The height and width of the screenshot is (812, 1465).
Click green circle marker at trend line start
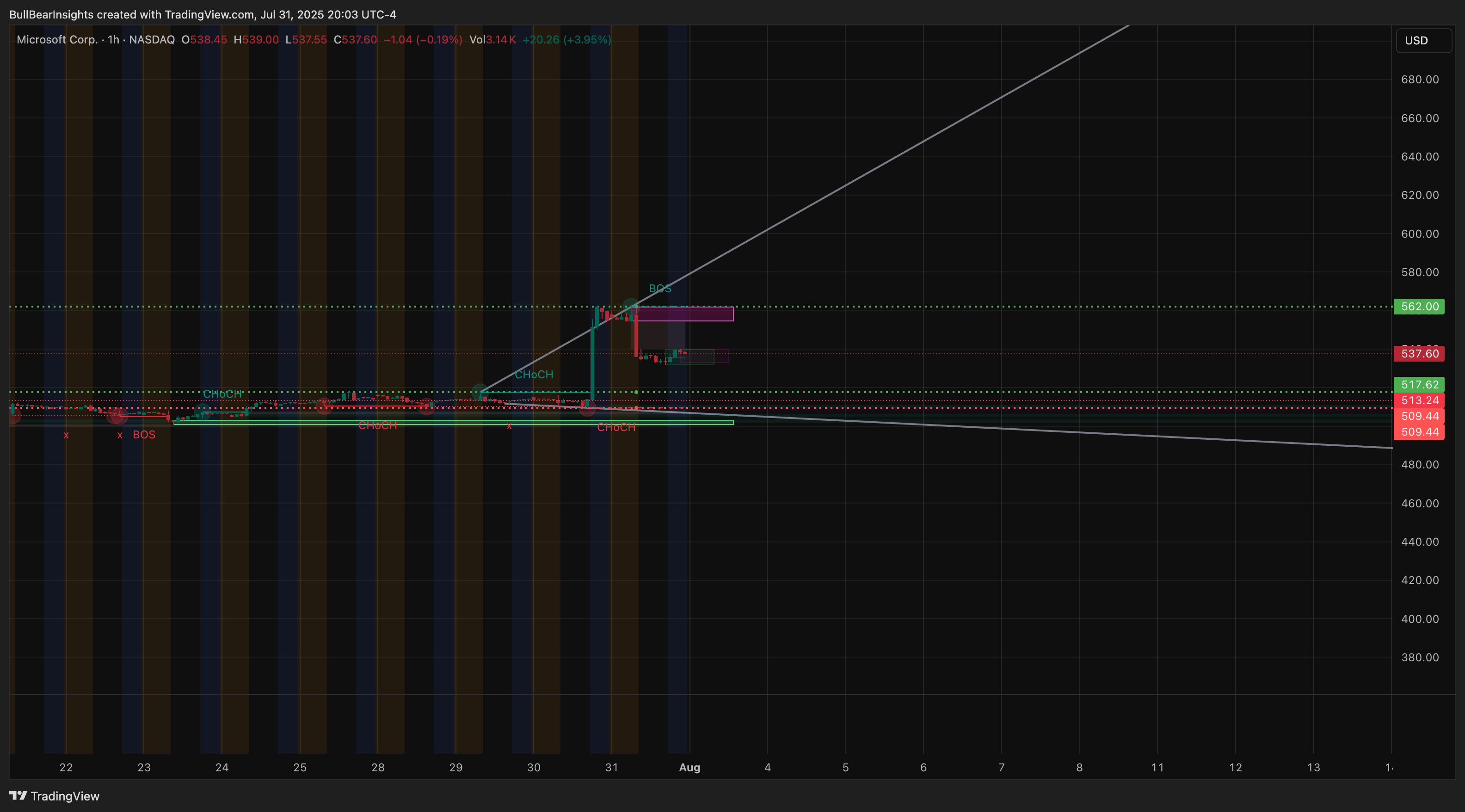point(480,392)
